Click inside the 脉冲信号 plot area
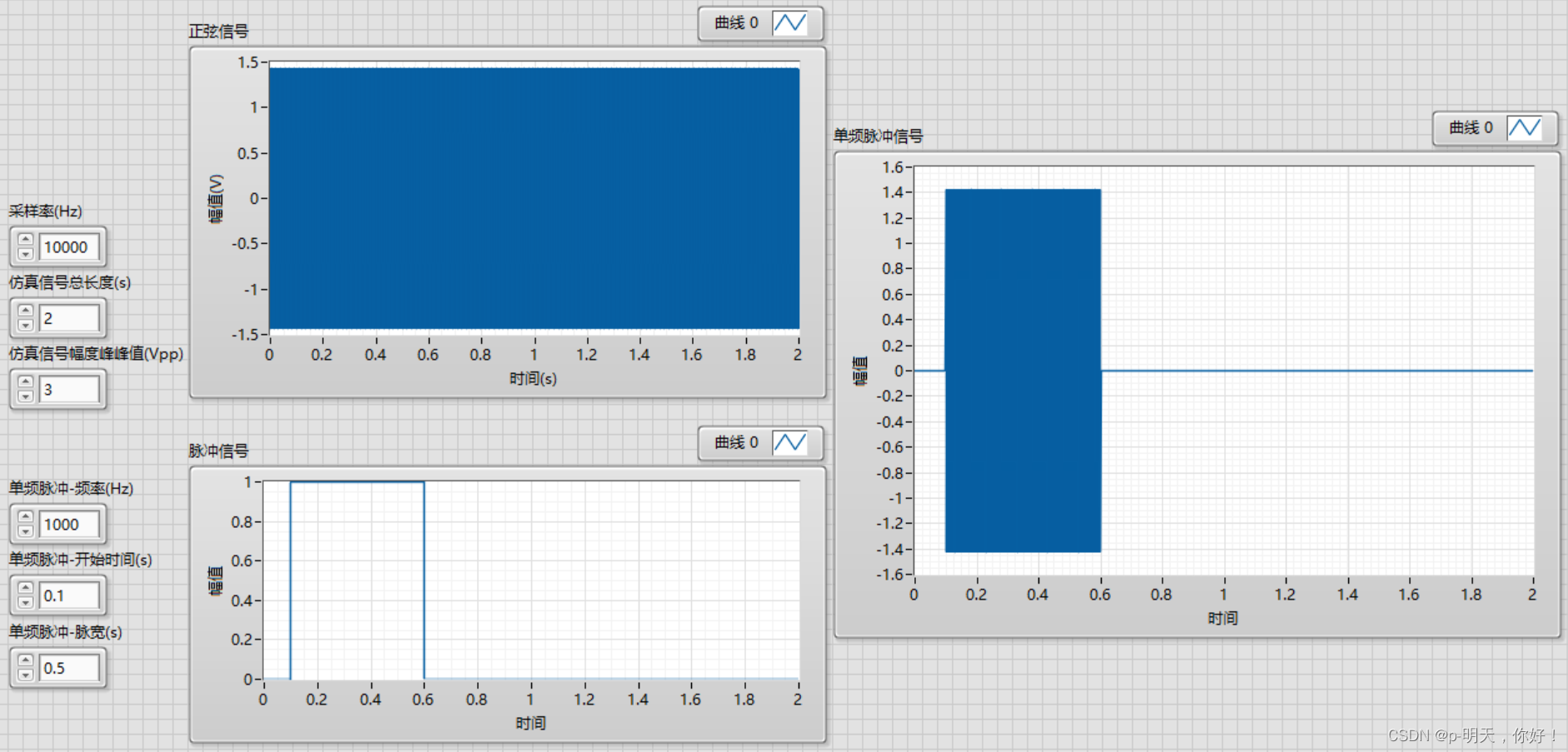 tap(531, 580)
